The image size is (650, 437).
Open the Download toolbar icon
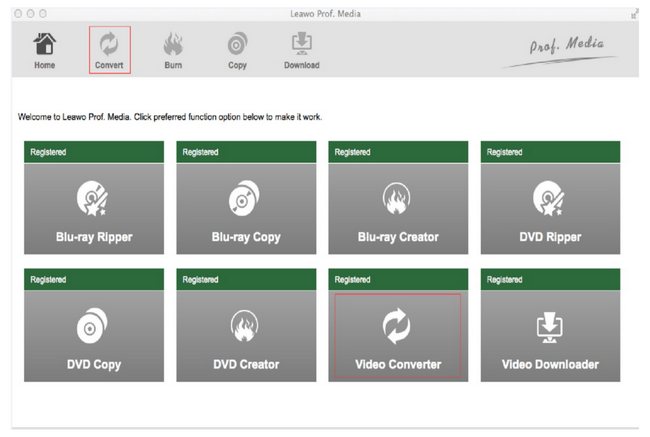pos(301,50)
